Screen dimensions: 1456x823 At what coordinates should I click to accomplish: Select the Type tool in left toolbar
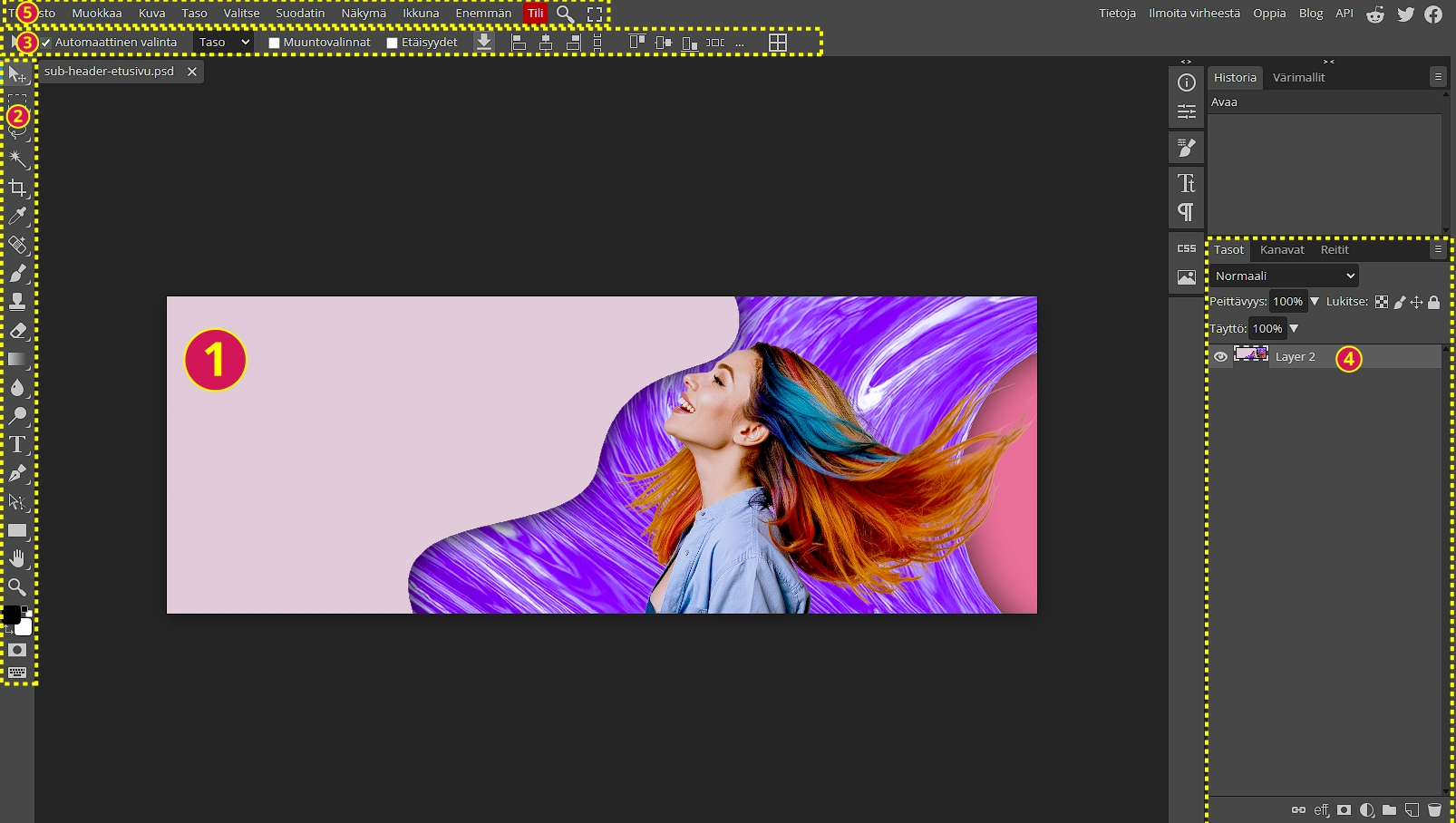(17, 444)
